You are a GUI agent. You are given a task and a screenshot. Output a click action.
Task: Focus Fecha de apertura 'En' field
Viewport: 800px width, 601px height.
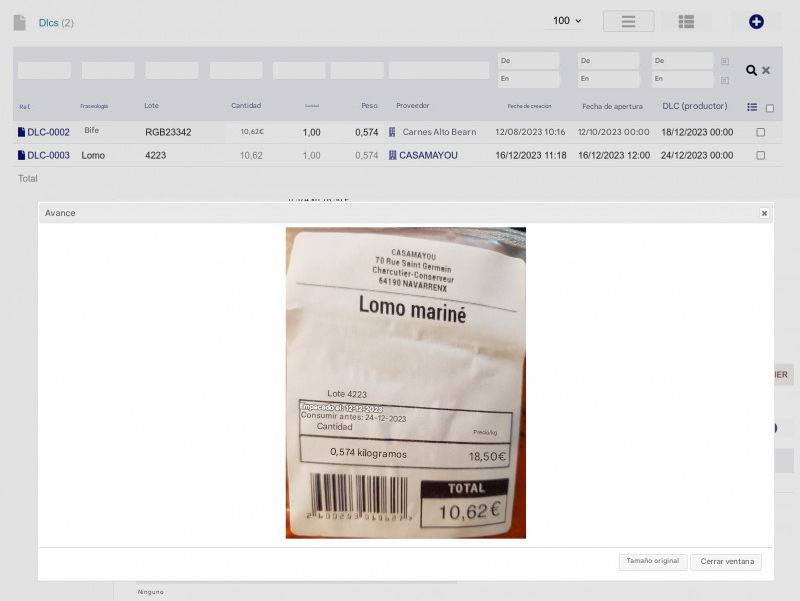pos(608,79)
